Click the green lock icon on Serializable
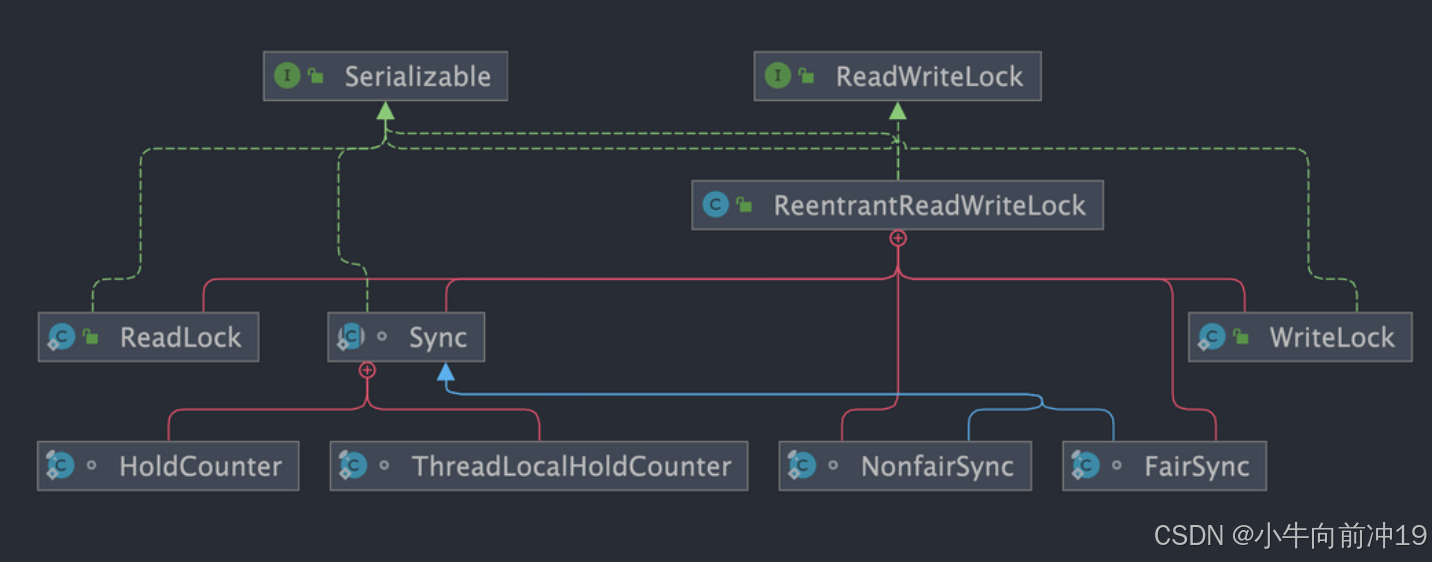Screen dimensions: 1432x562 click(x=316, y=76)
